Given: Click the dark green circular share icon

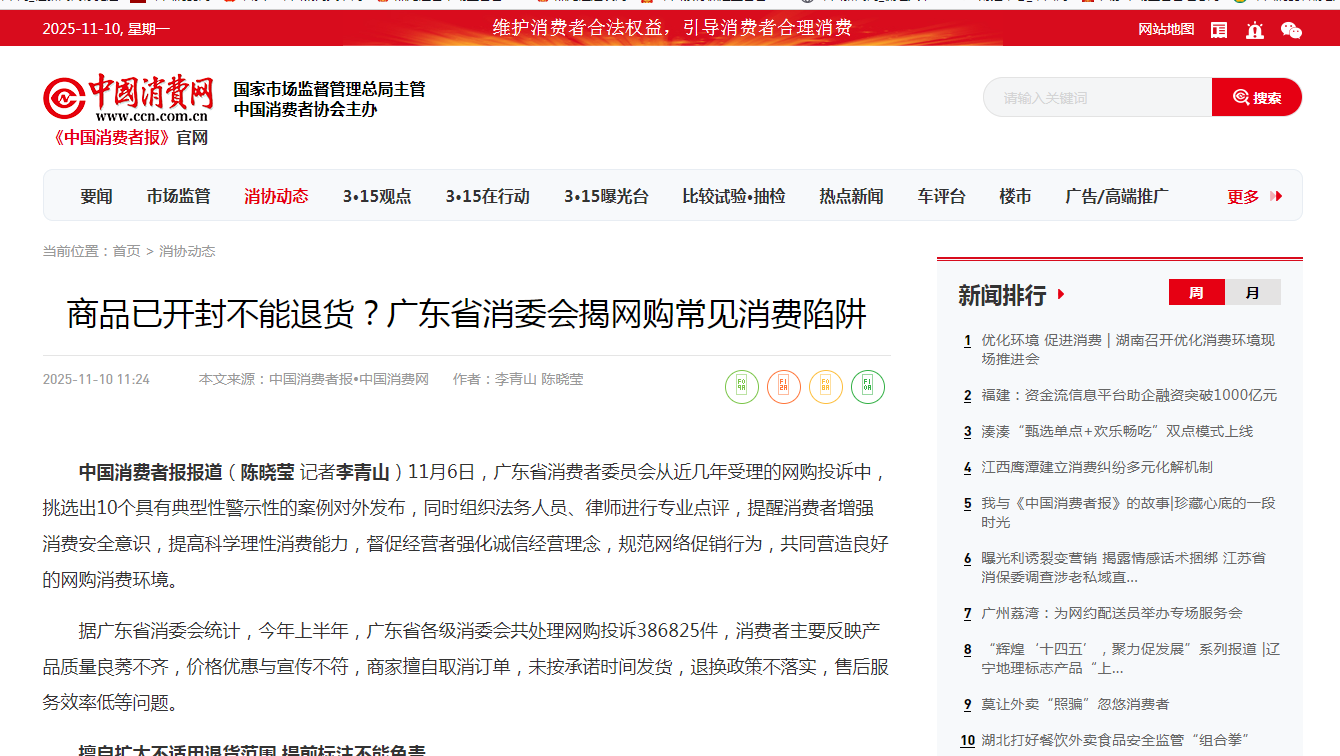Looking at the screenshot, I should point(868,387).
